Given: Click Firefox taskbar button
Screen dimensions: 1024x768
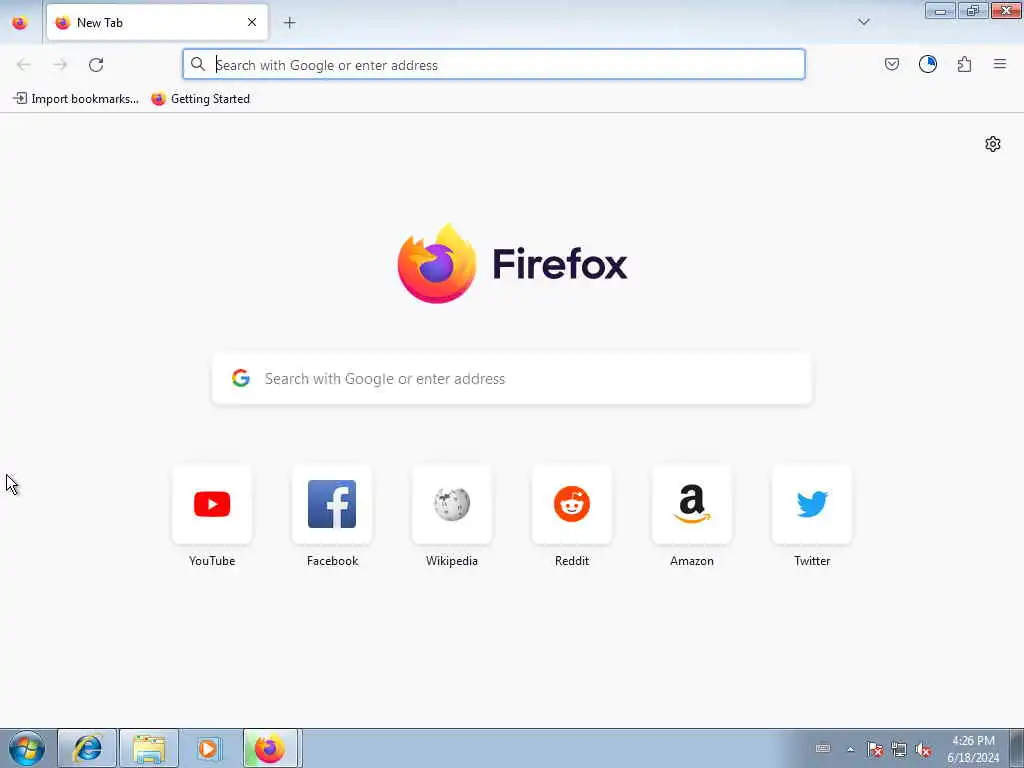Looking at the screenshot, I should click(x=270, y=748).
